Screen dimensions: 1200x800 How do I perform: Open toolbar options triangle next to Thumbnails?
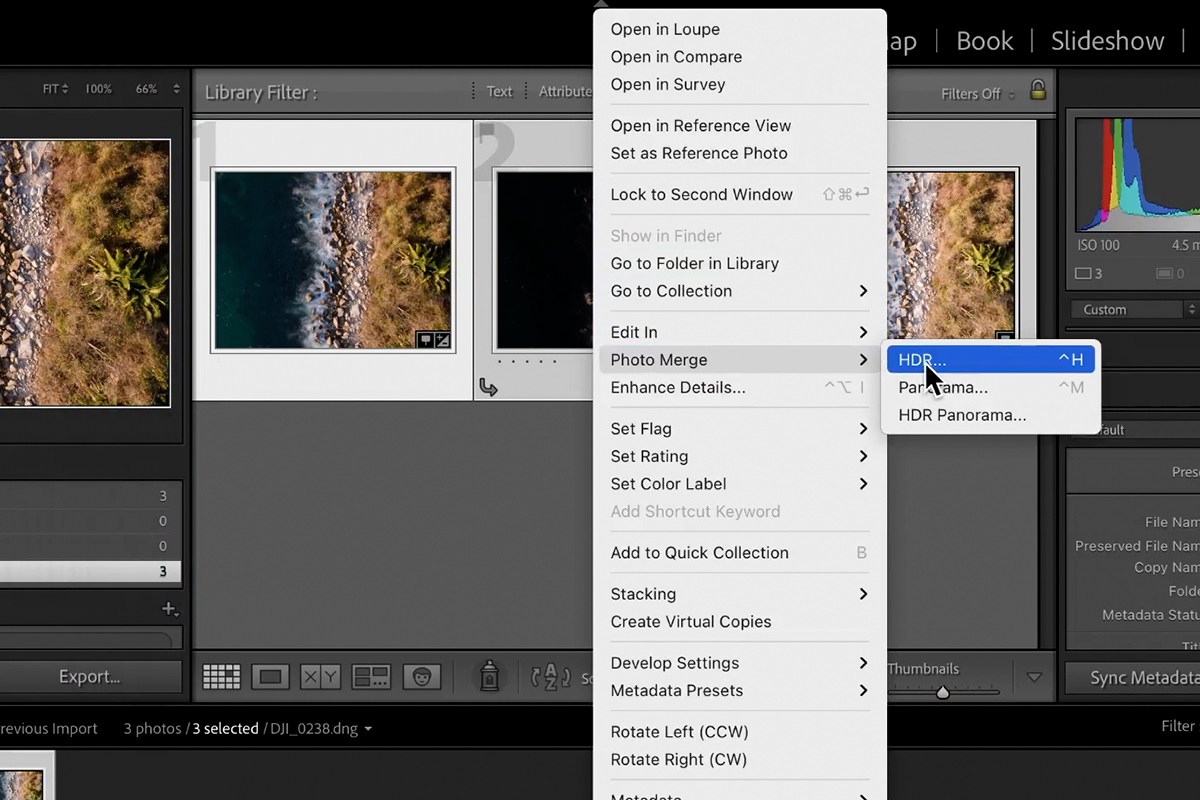pos(1035,677)
